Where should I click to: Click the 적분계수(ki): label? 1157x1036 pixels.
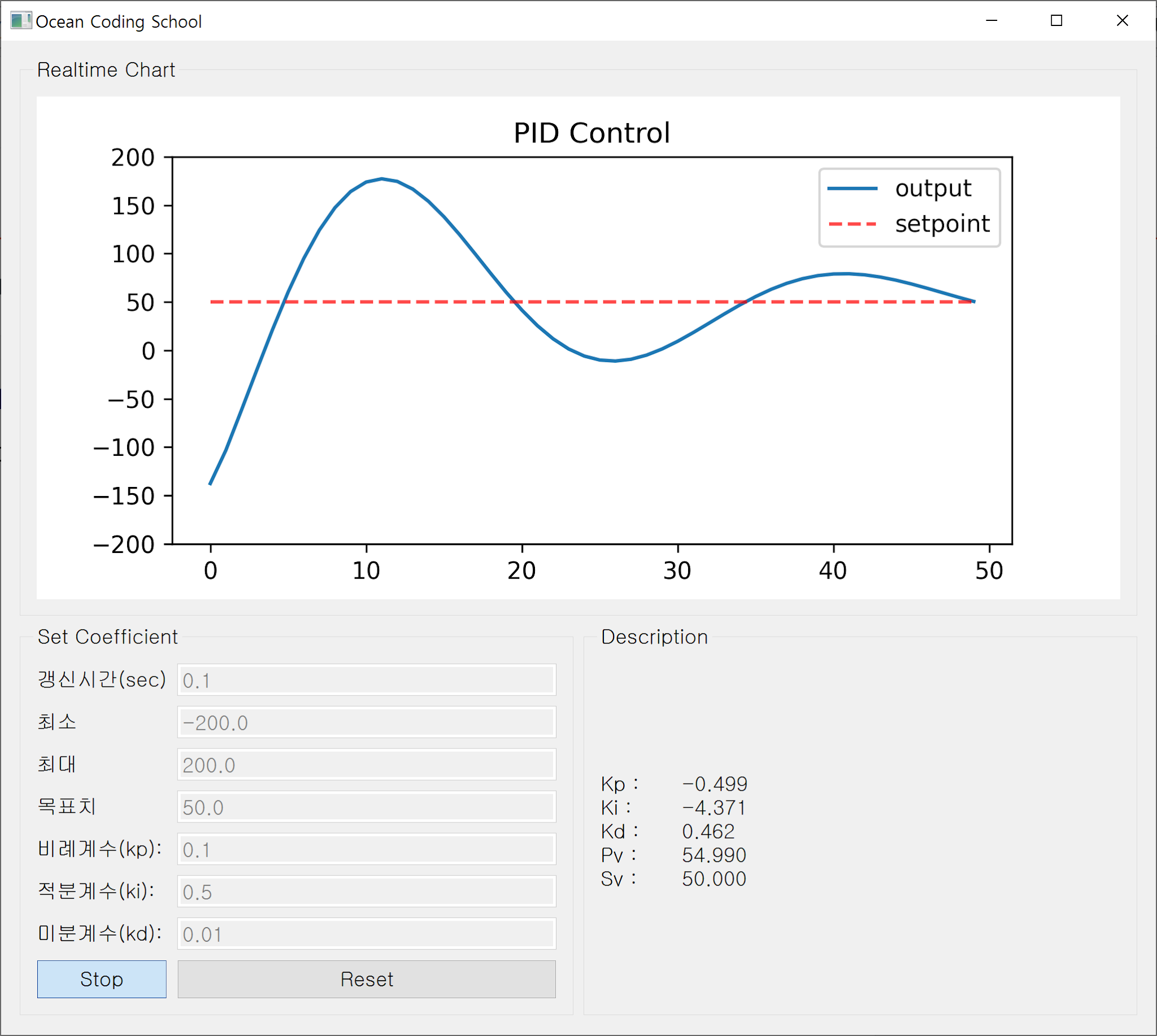[97, 891]
